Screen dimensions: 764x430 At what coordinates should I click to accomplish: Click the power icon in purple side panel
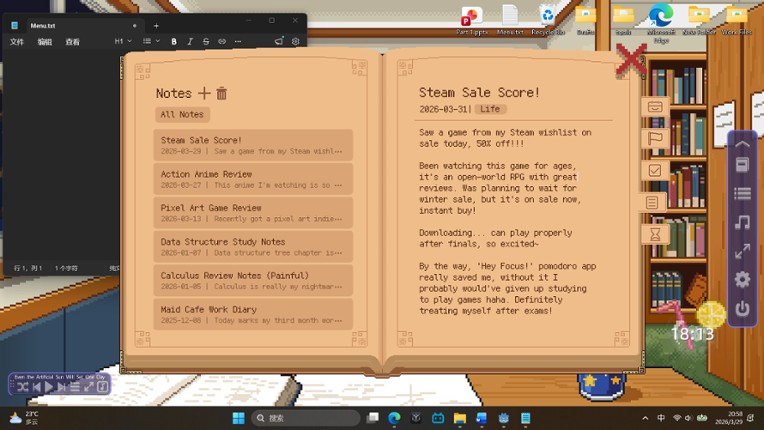click(742, 309)
